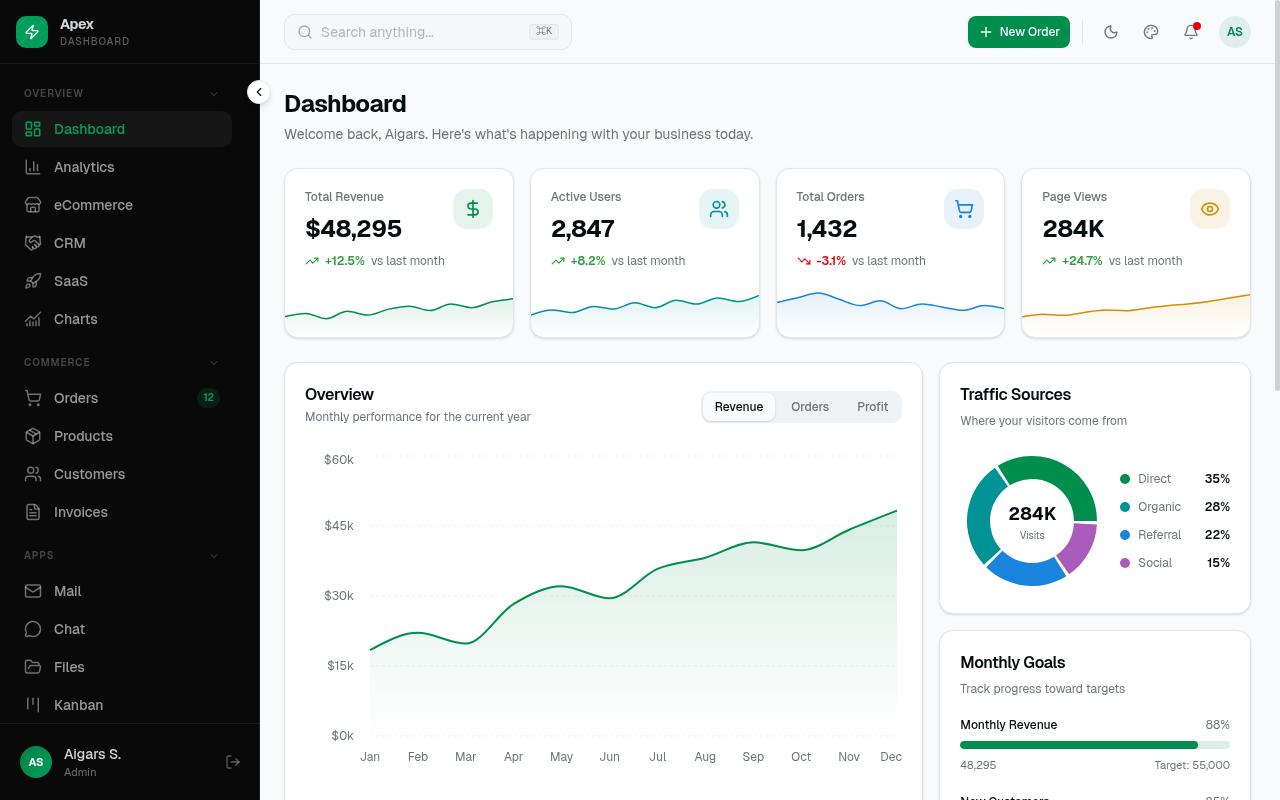Click the Target: 55,000 text
Image resolution: width=1280 pixels, height=800 pixels.
tap(1192, 765)
